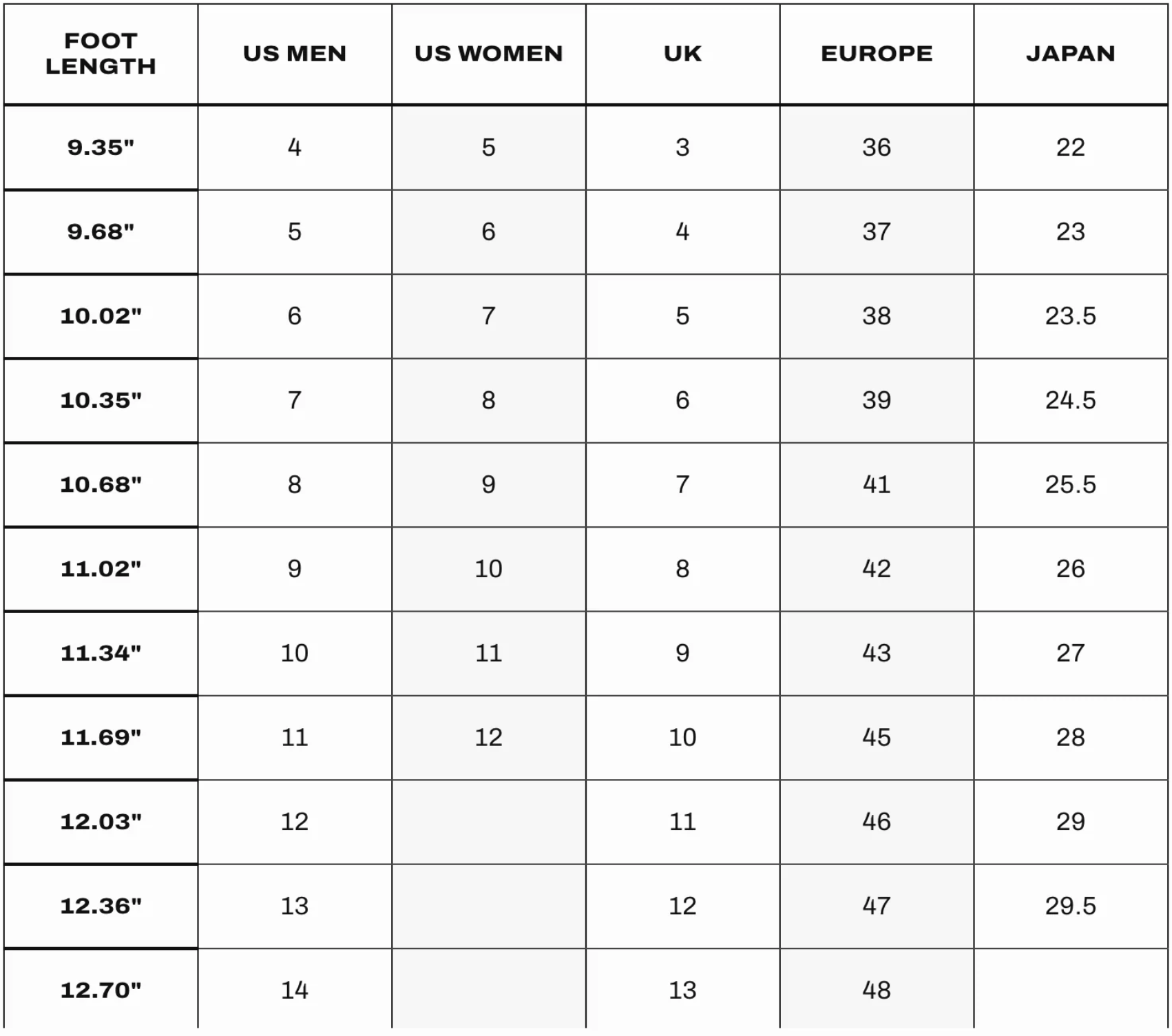Click the US WOMEN column header
Viewport: 1172px width, 1036px height.
click(x=489, y=54)
